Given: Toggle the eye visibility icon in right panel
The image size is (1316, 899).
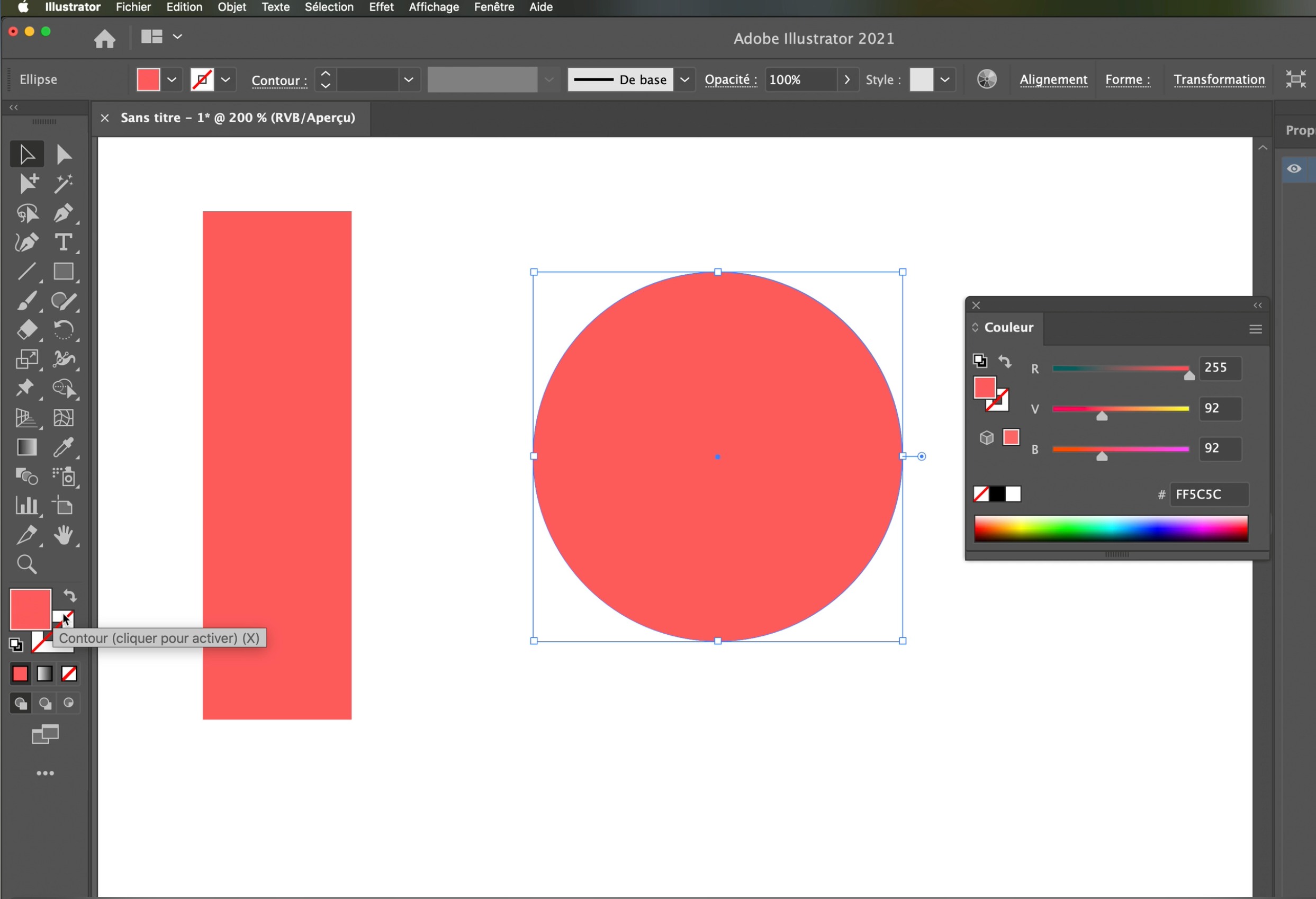Looking at the screenshot, I should click(x=1293, y=169).
